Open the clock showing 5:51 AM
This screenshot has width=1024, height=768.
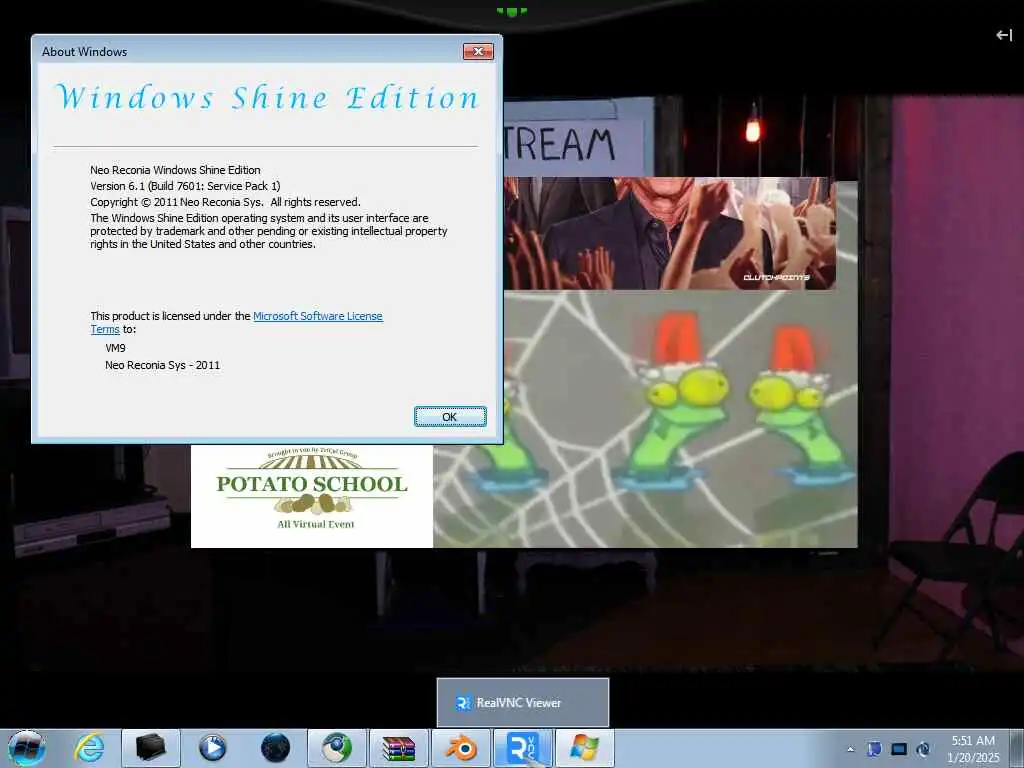coord(973,749)
